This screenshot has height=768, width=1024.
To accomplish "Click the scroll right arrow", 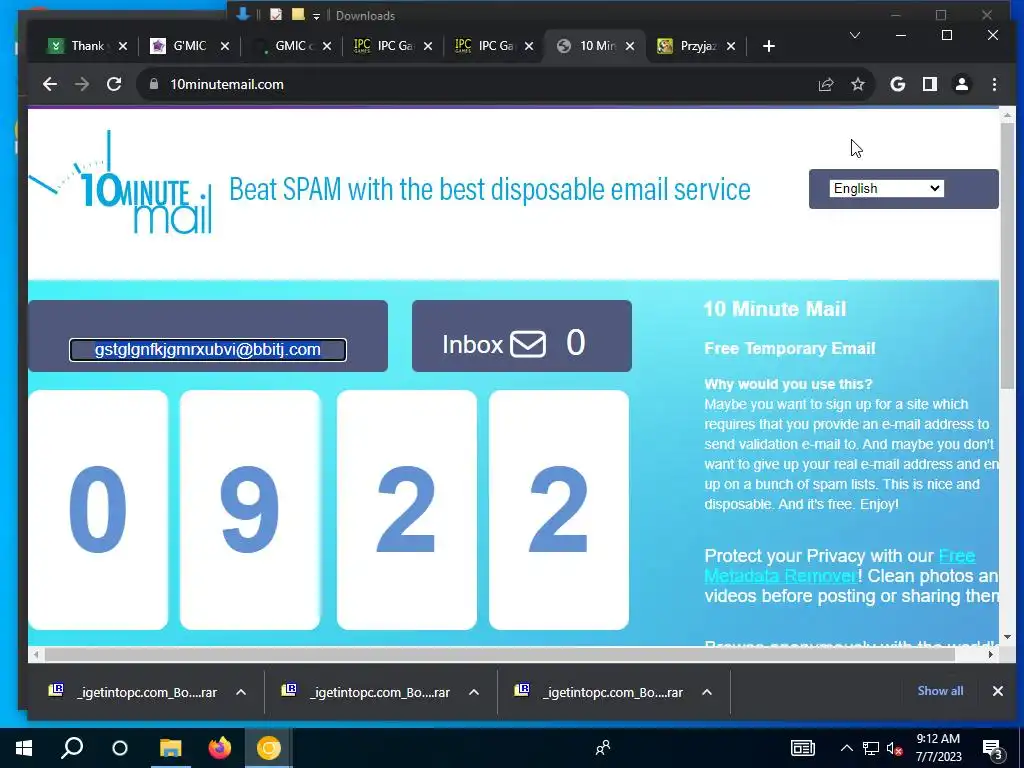I will pos(991,654).
